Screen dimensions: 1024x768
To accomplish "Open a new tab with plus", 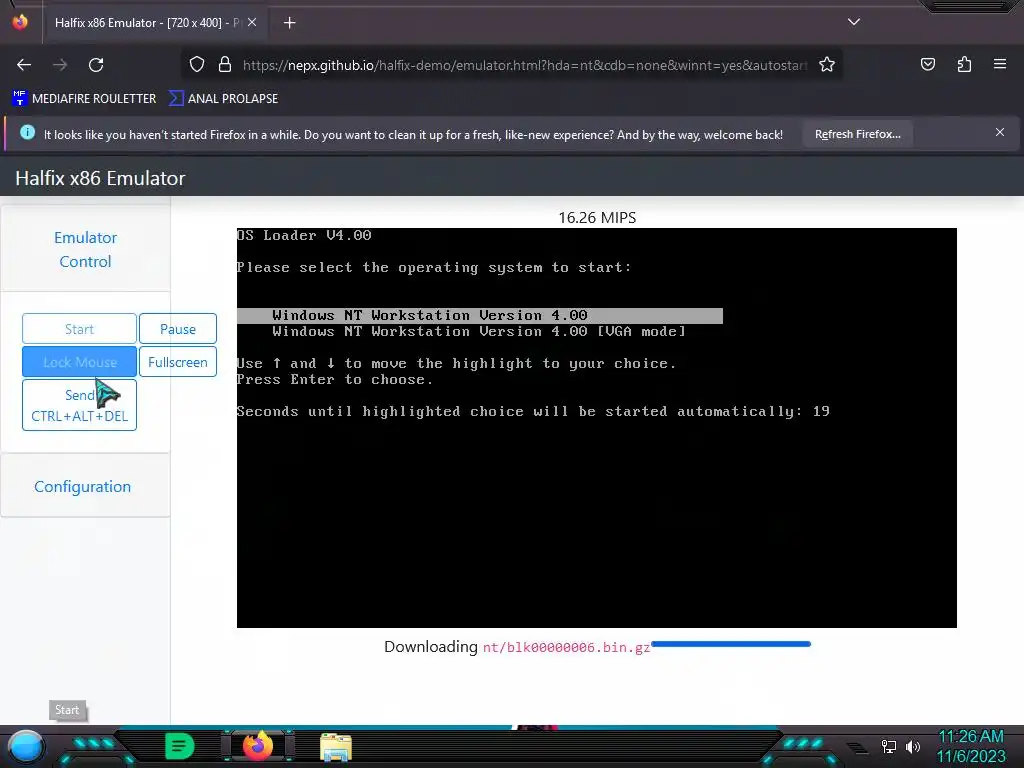I will (x=289, y=23).
